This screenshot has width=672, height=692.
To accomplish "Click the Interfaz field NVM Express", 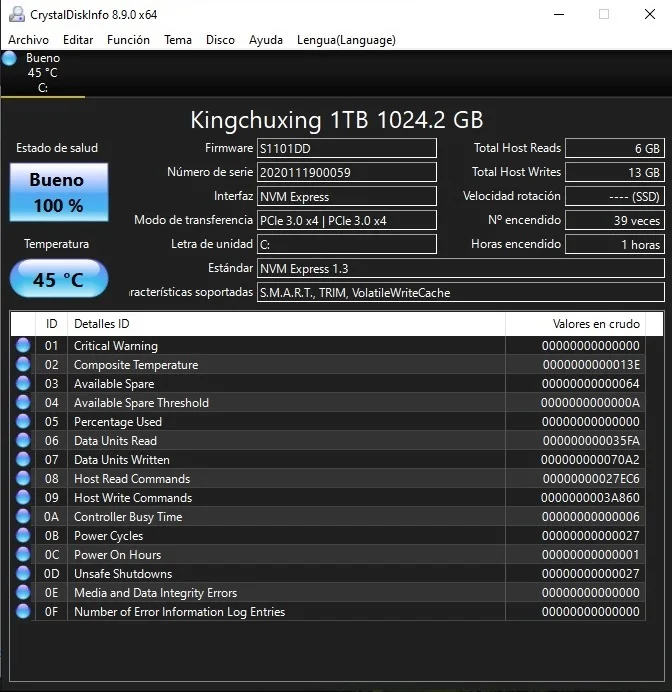I will pyautogui.click(x=347, y=196).
